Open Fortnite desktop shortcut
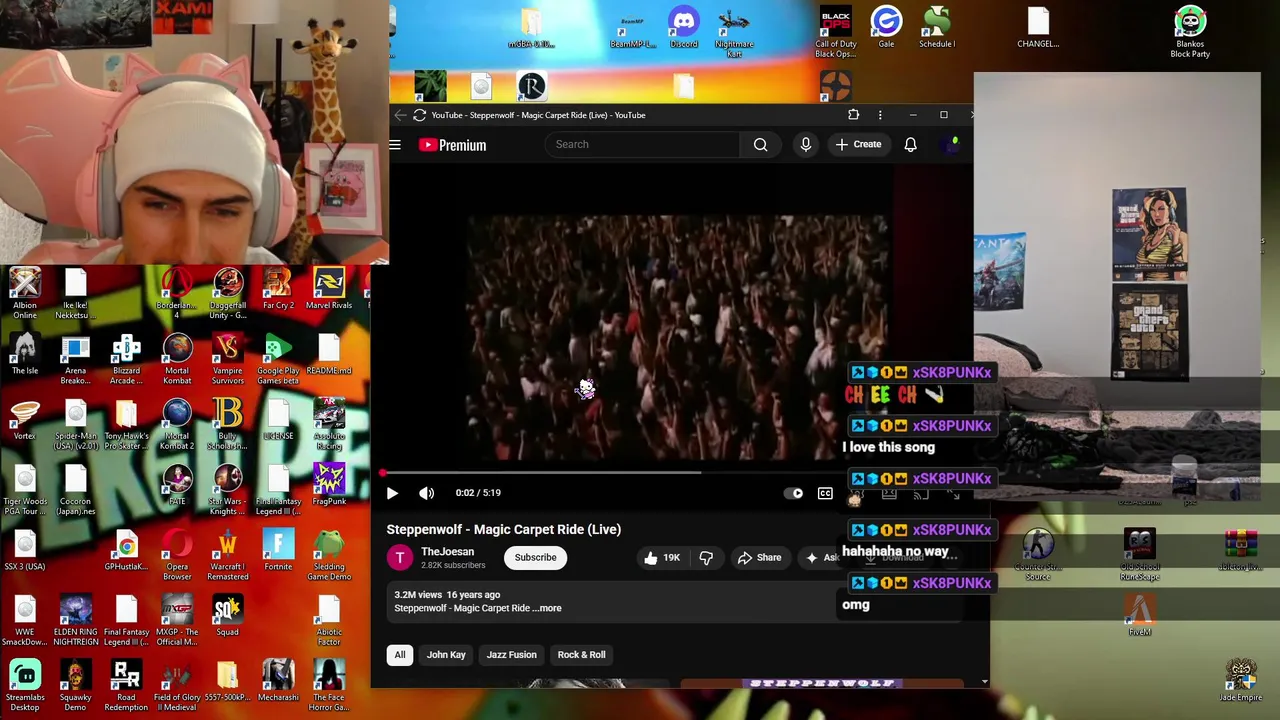 (x=278, y=552)
